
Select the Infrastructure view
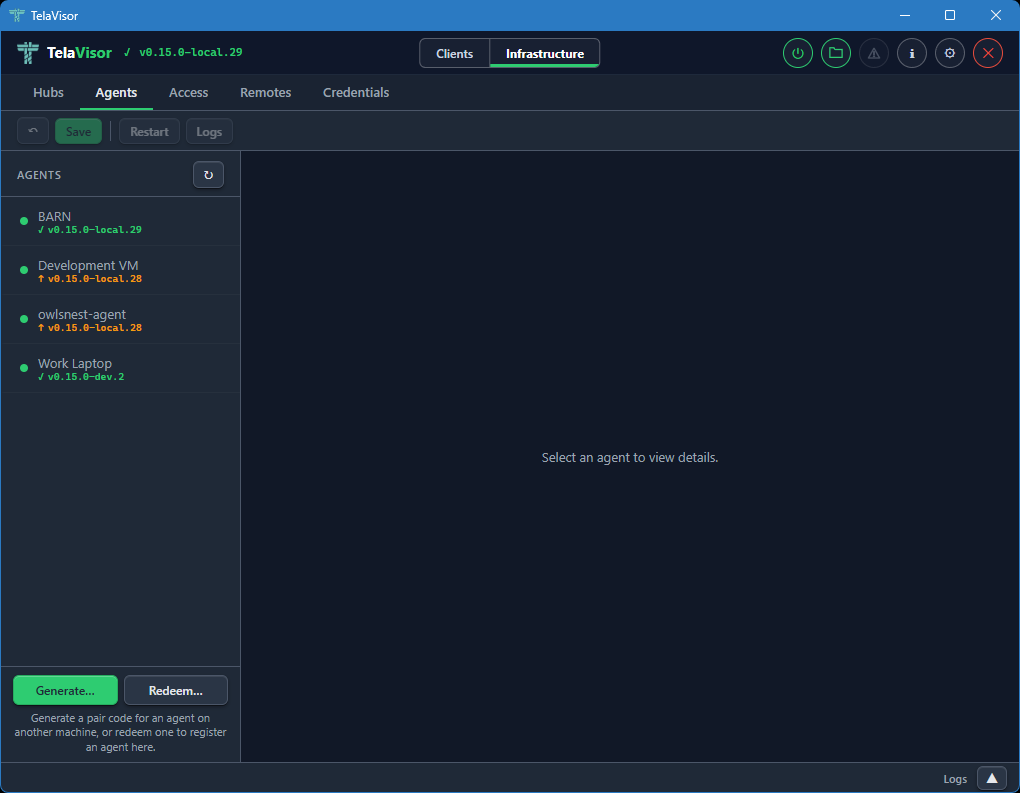click(x=544, y=53)
